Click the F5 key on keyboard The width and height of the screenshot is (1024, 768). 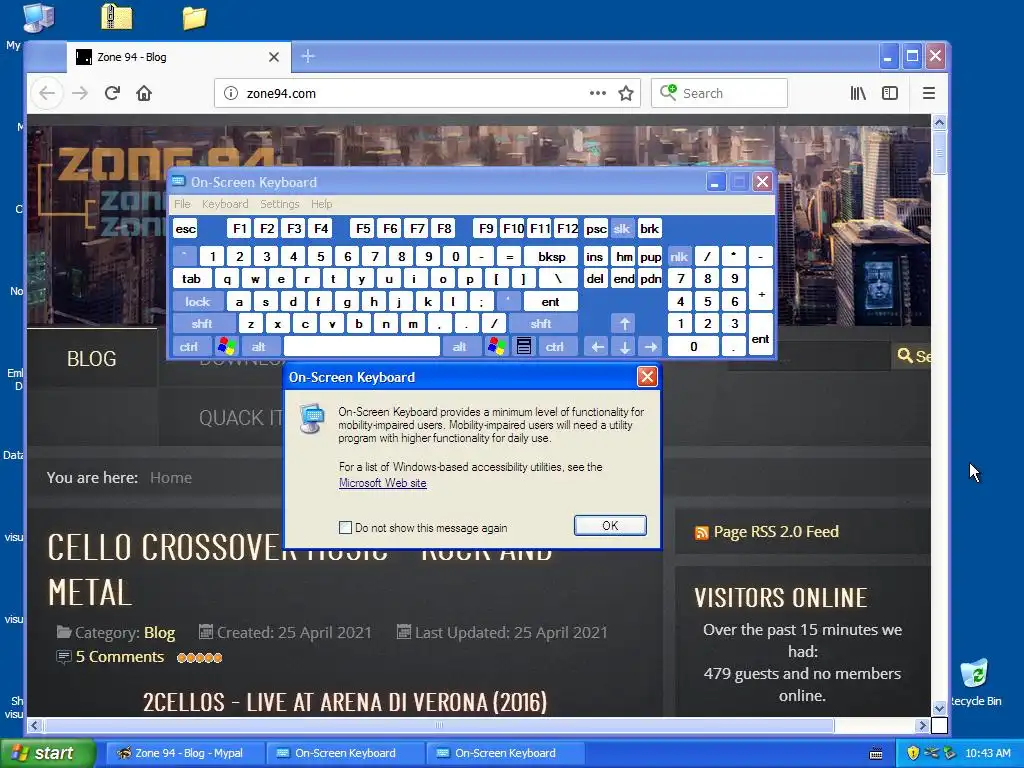pyautogui.click(x=363, y=229)
